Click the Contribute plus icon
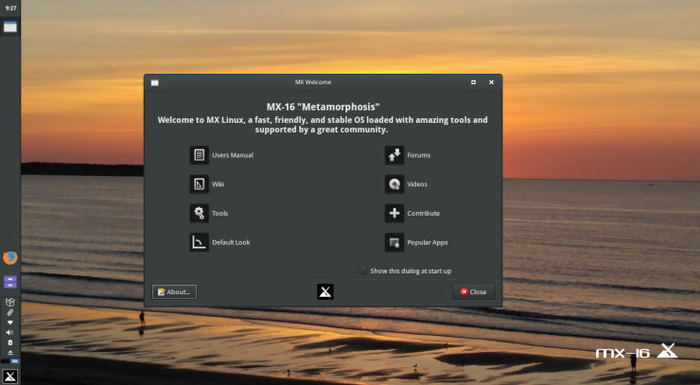 394,213
